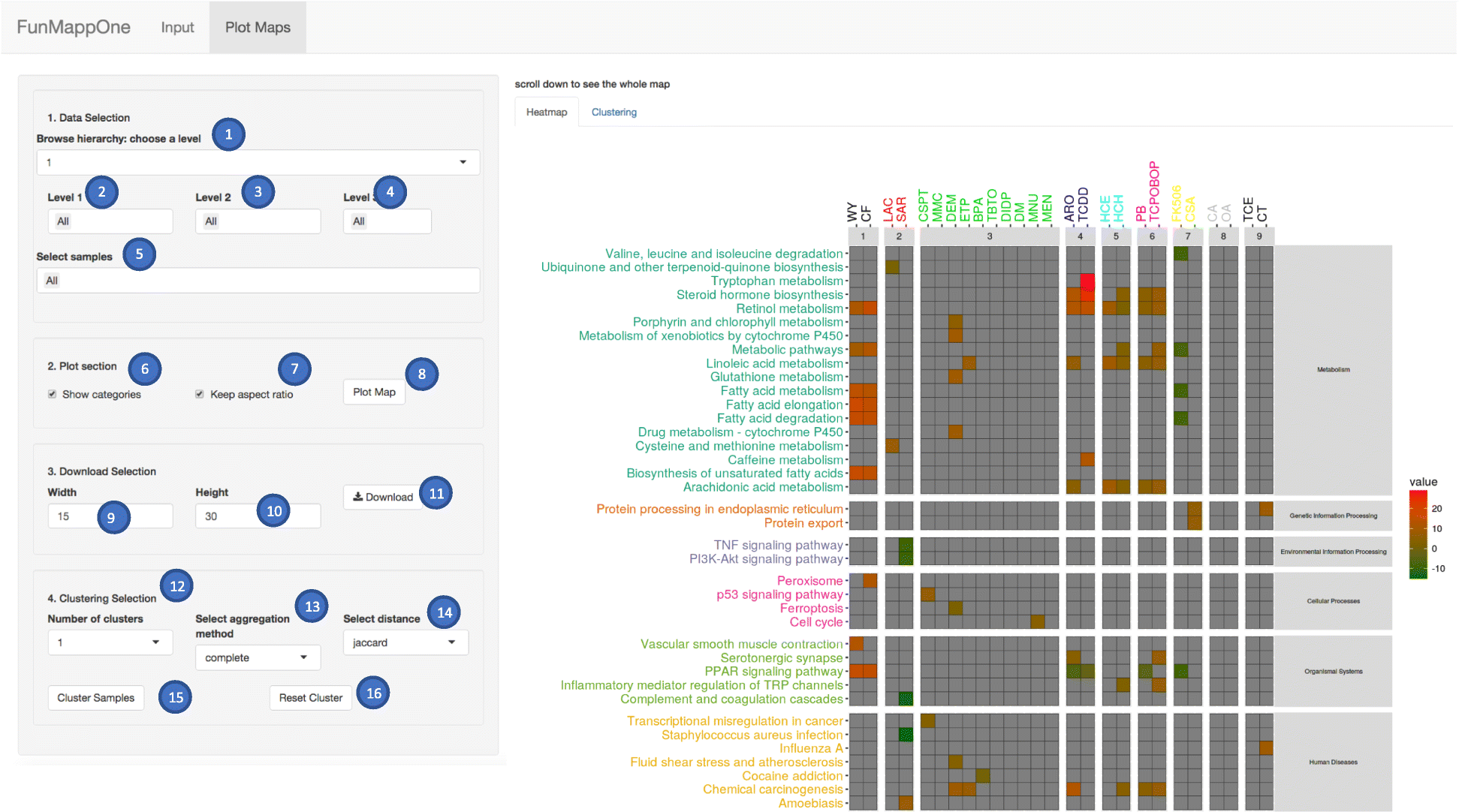Image resolution: width=1459 pixels, height=812 pixels.
Task: Click the TCPOBOP sample column label
Action: point(1154,192)
